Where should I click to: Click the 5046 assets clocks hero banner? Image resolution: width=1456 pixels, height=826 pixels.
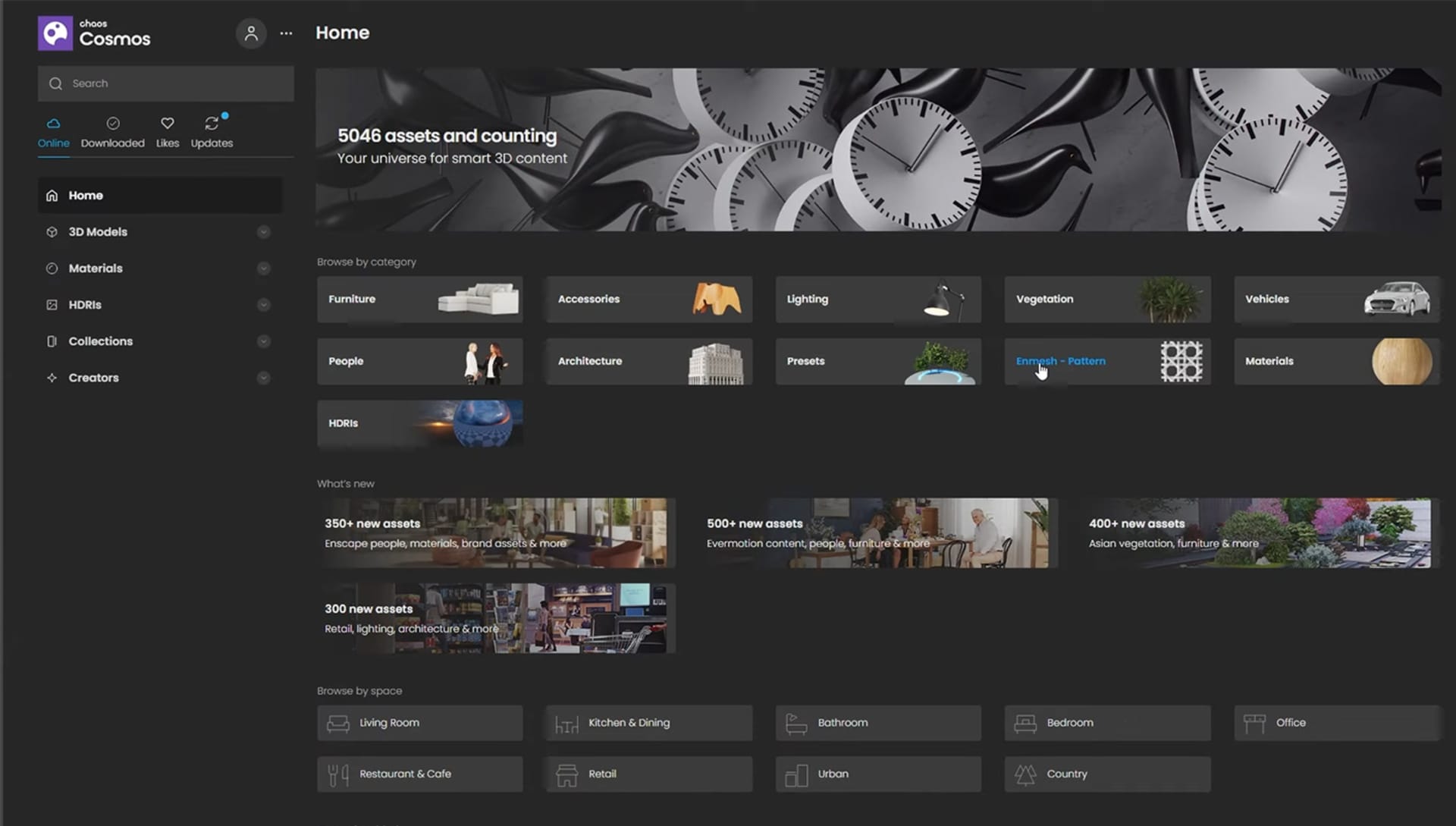(x=878, y=150)
